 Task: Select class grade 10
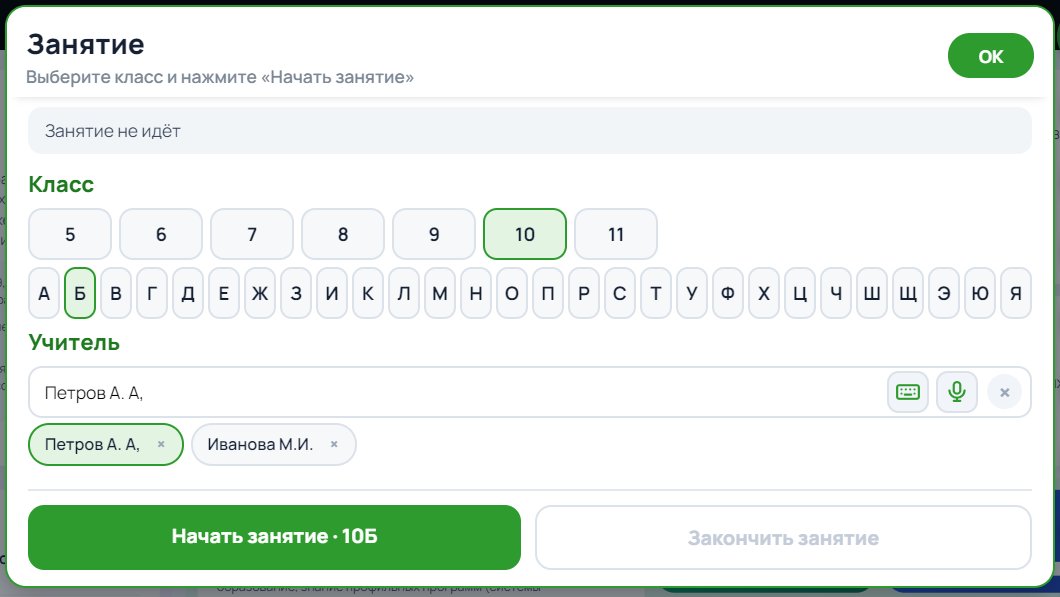[525, 234]
